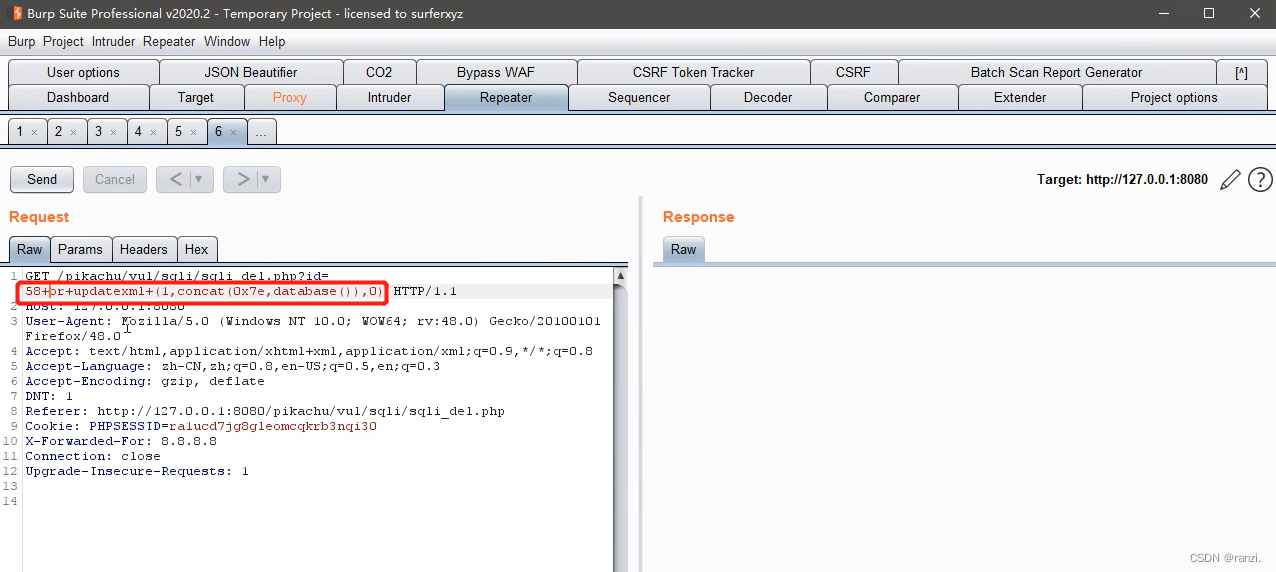
Task: Open the CSRF tab
Action: 854,72
